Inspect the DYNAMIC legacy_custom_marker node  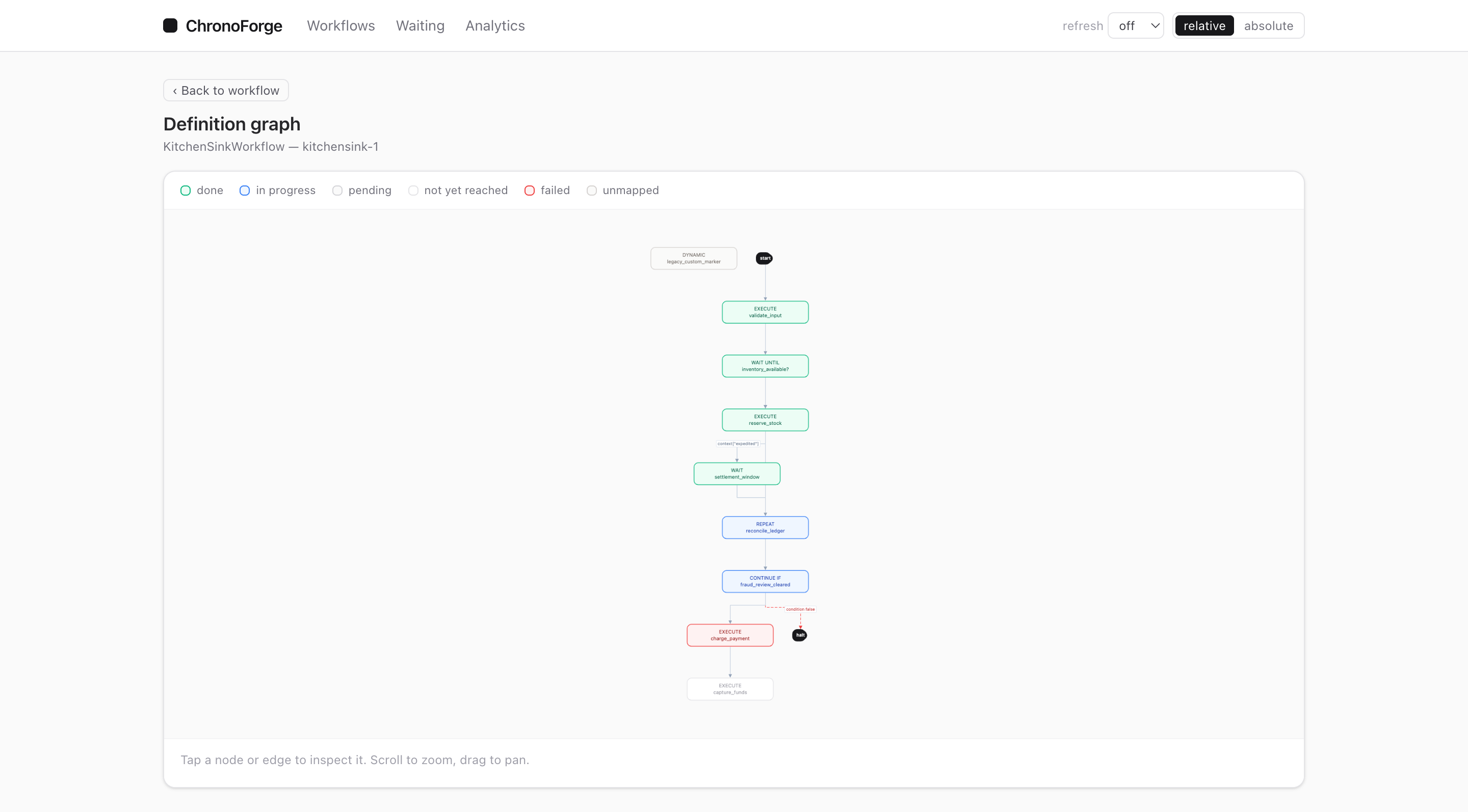694,258
